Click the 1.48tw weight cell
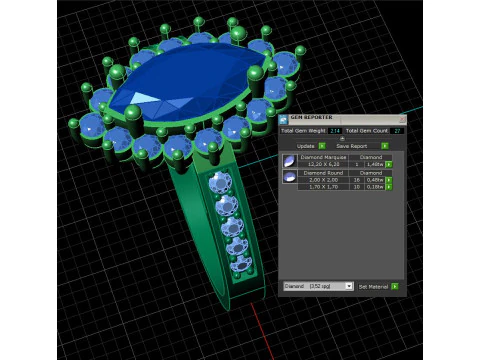 pyautogui.click(x=375, y=164)
